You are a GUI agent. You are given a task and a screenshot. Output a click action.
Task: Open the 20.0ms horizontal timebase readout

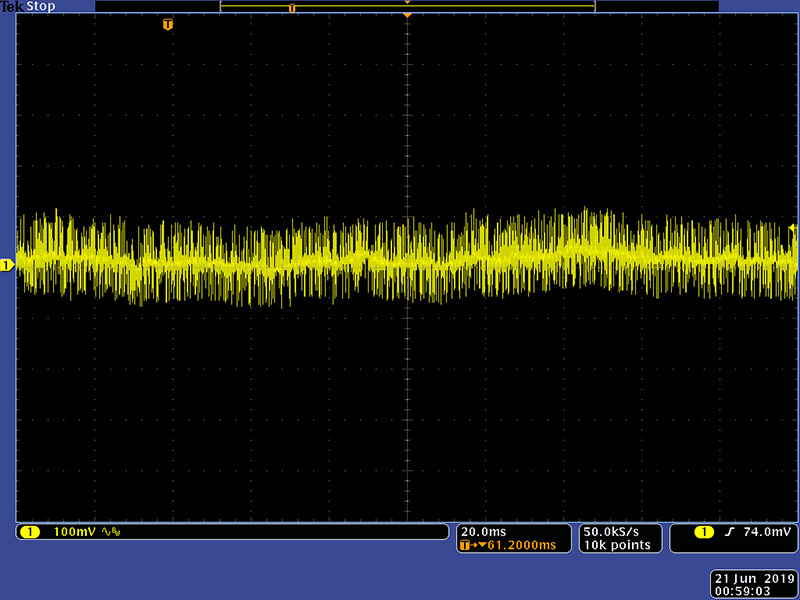tap(482, 531)
